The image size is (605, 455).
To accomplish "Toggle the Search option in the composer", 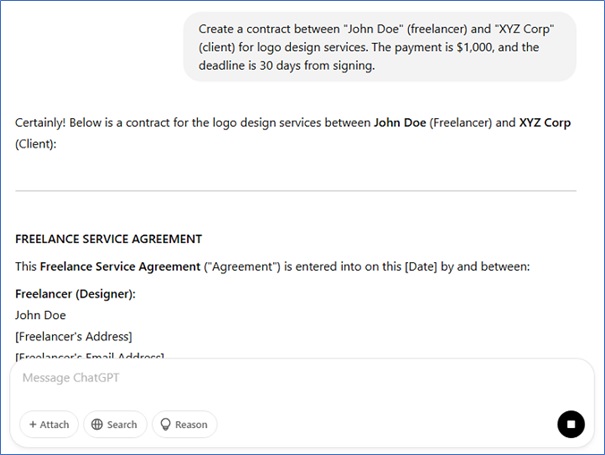I will (115, 425).
